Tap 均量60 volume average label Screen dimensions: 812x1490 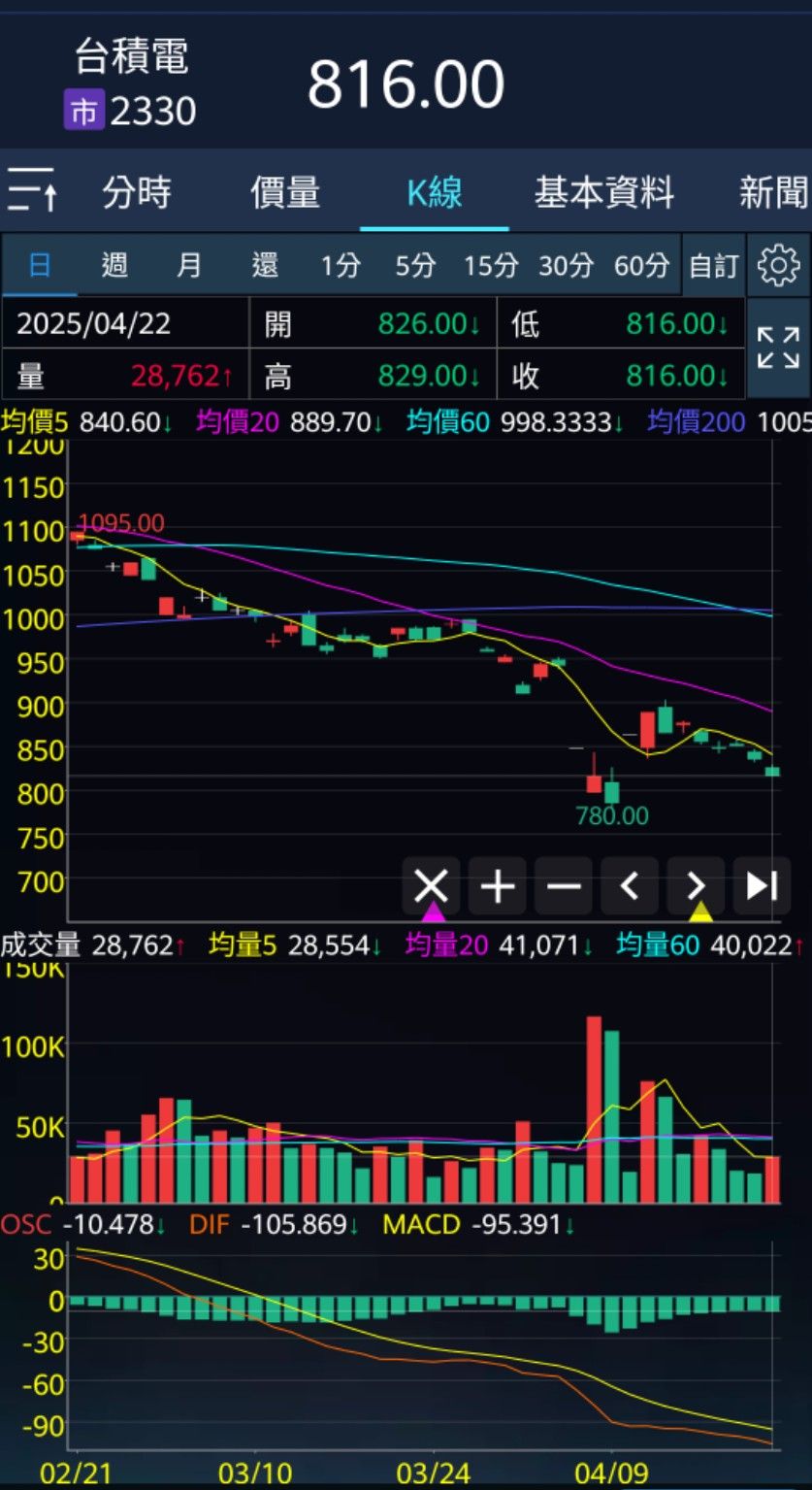pos(658,944)
